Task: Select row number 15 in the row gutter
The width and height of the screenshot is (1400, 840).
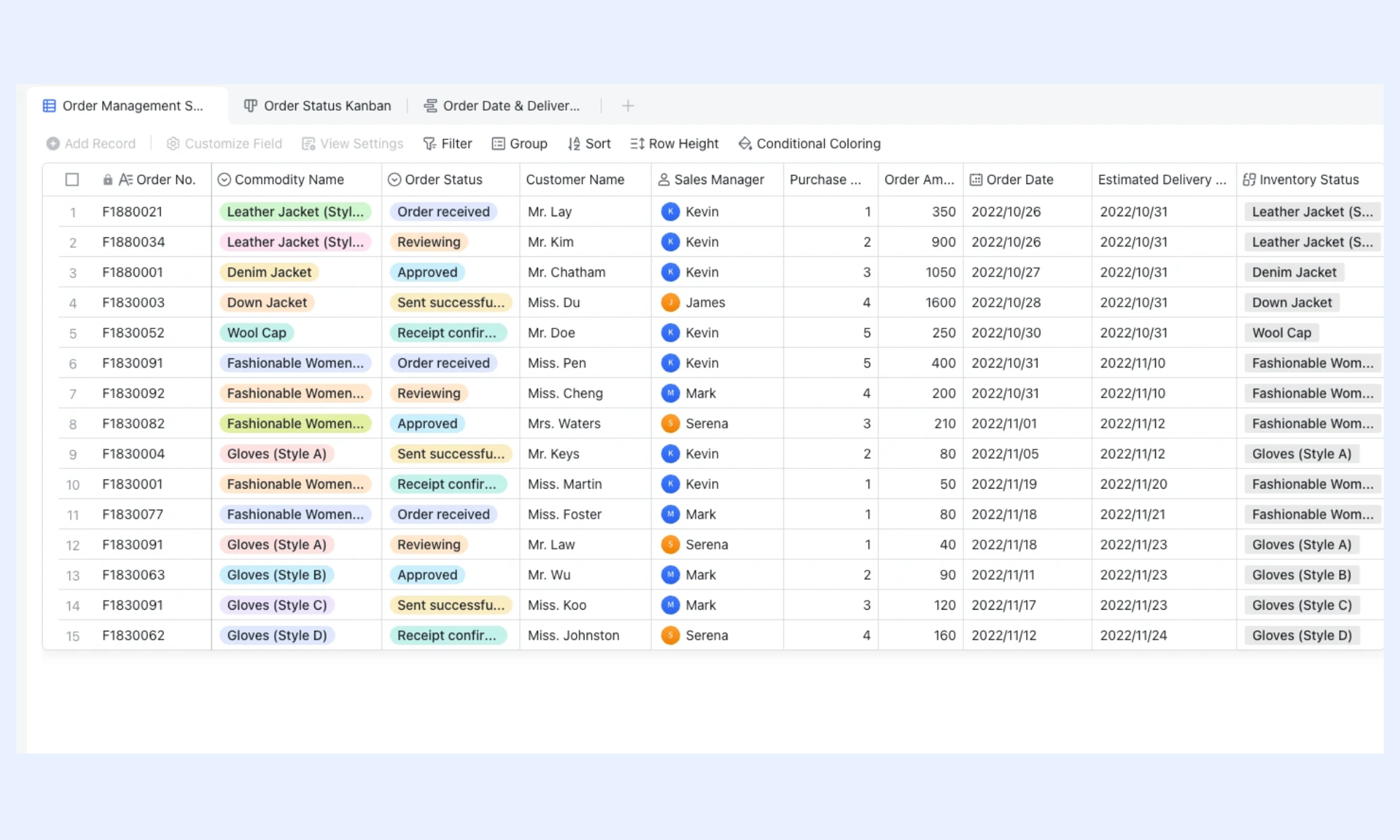Action: pyautogui.click(x=73, y=636)
